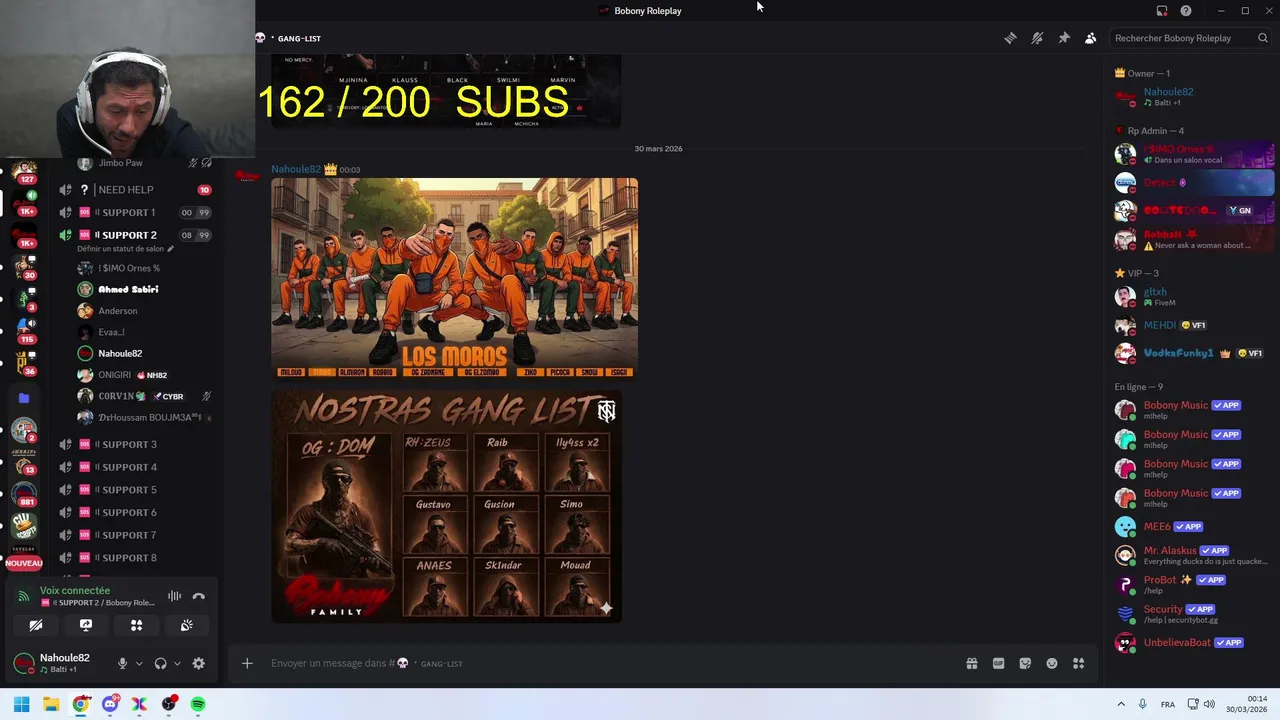1280x720 pixels.
Task: Start an activity
Action: [x=137, y=625]
